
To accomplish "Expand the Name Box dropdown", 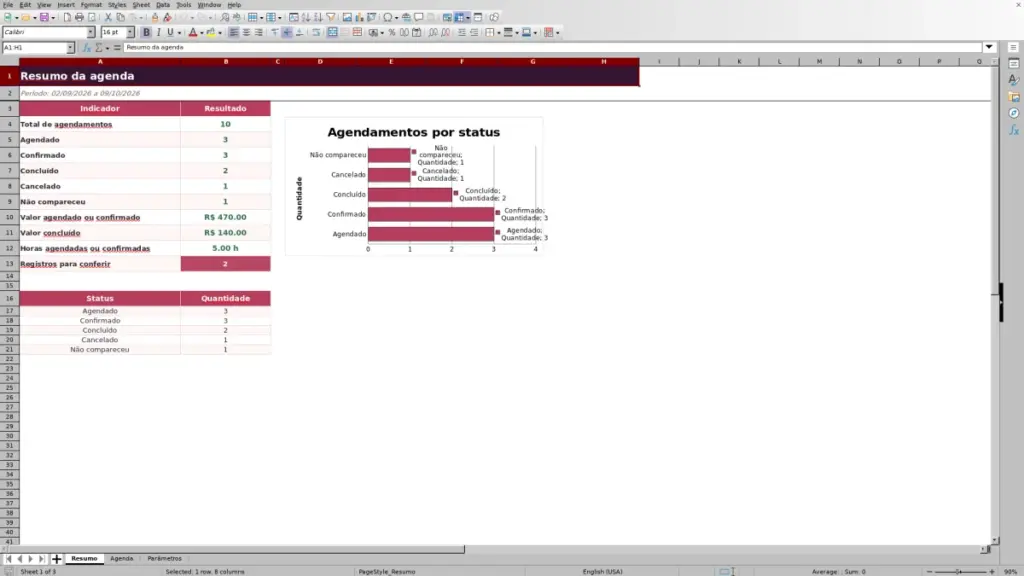I will click(70, 48).
